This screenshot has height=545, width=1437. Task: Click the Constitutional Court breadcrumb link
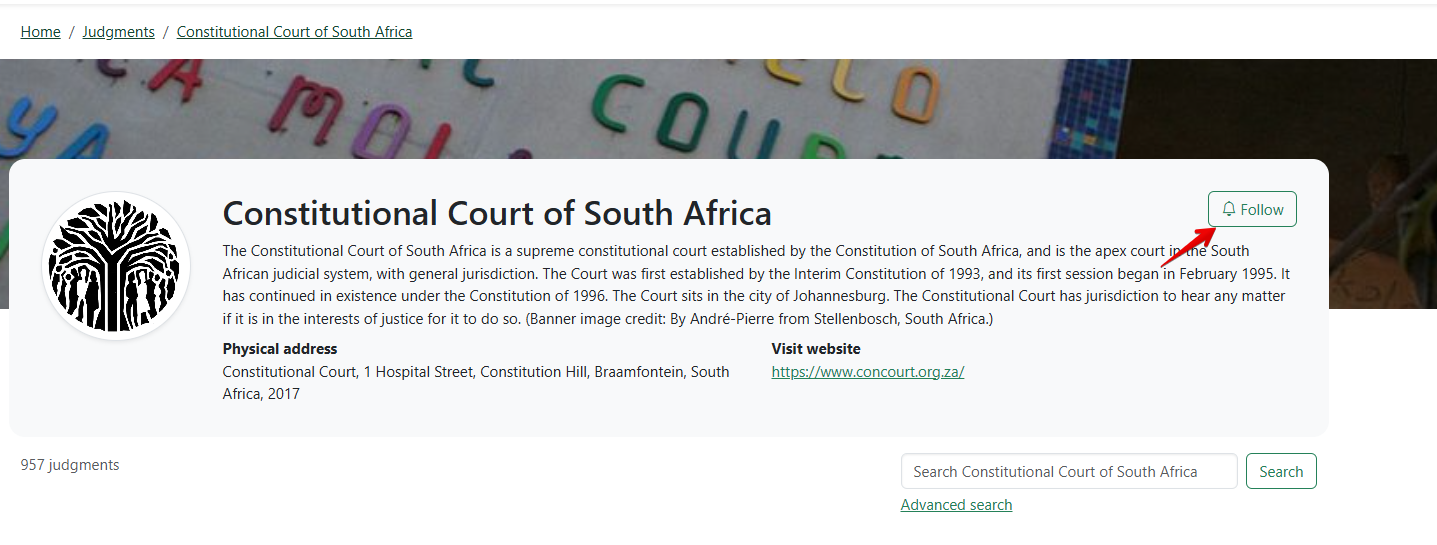[x=294, y=32]
